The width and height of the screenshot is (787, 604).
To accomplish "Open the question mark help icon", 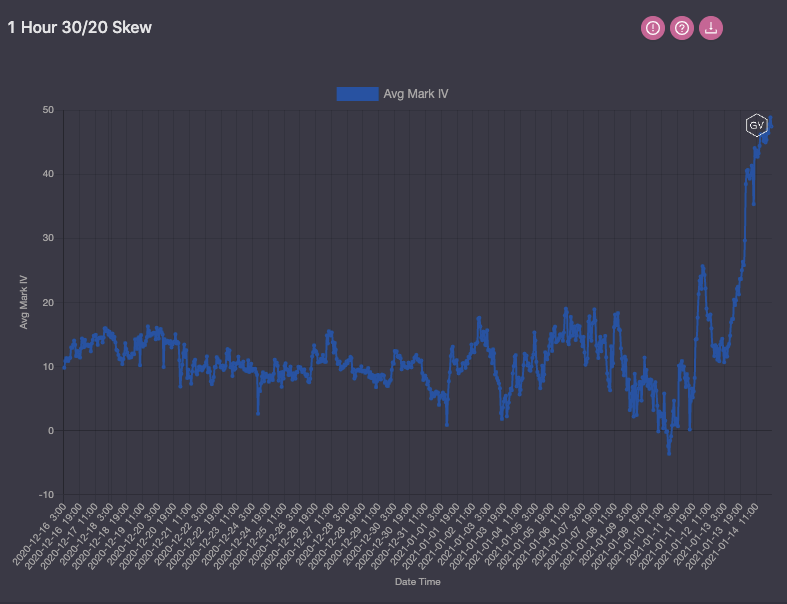I will pyautogui.click(x=682, y=28).
